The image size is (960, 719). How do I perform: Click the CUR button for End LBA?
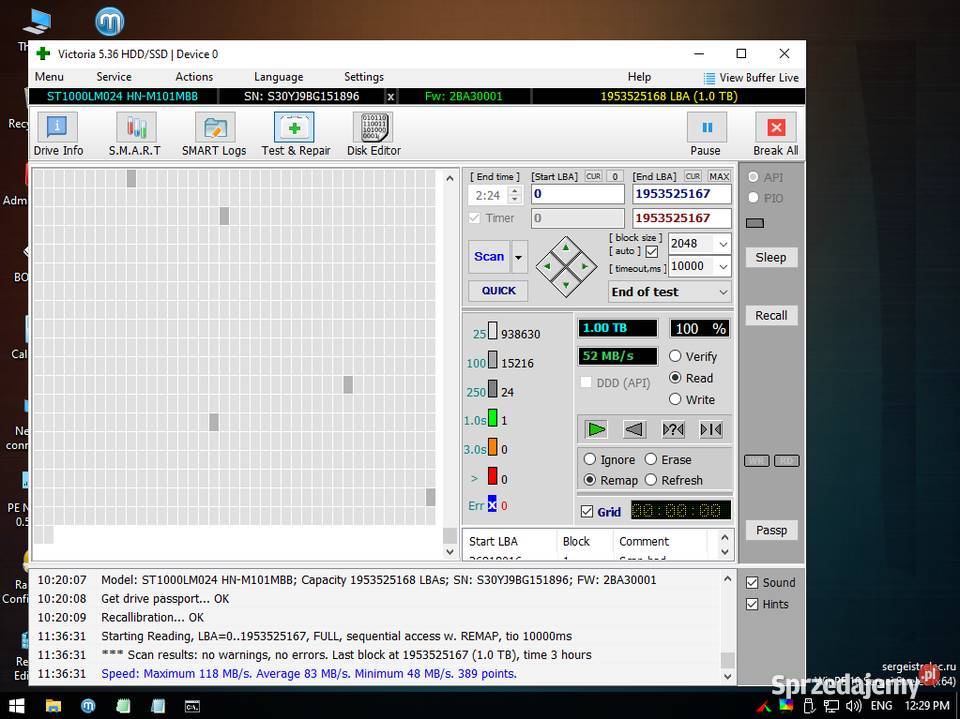(x=693, y=176)
